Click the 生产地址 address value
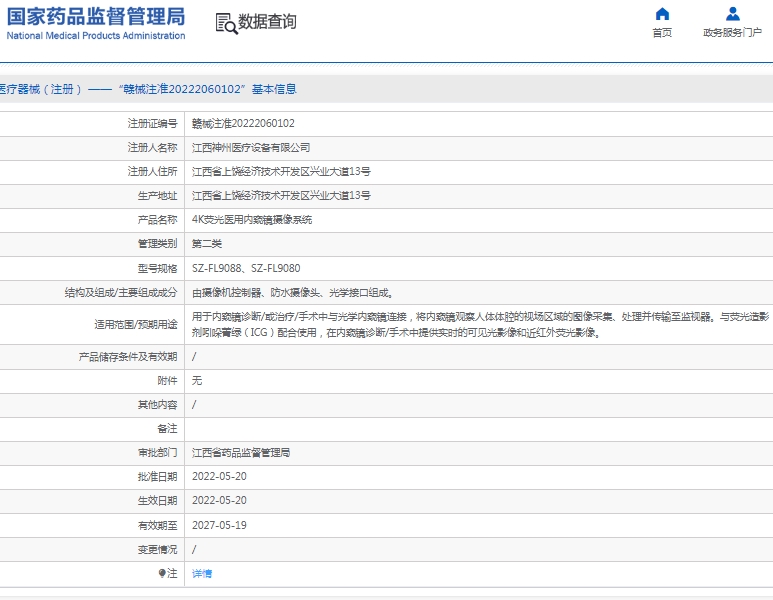This screenshot has width=773, height=600. 281,196
